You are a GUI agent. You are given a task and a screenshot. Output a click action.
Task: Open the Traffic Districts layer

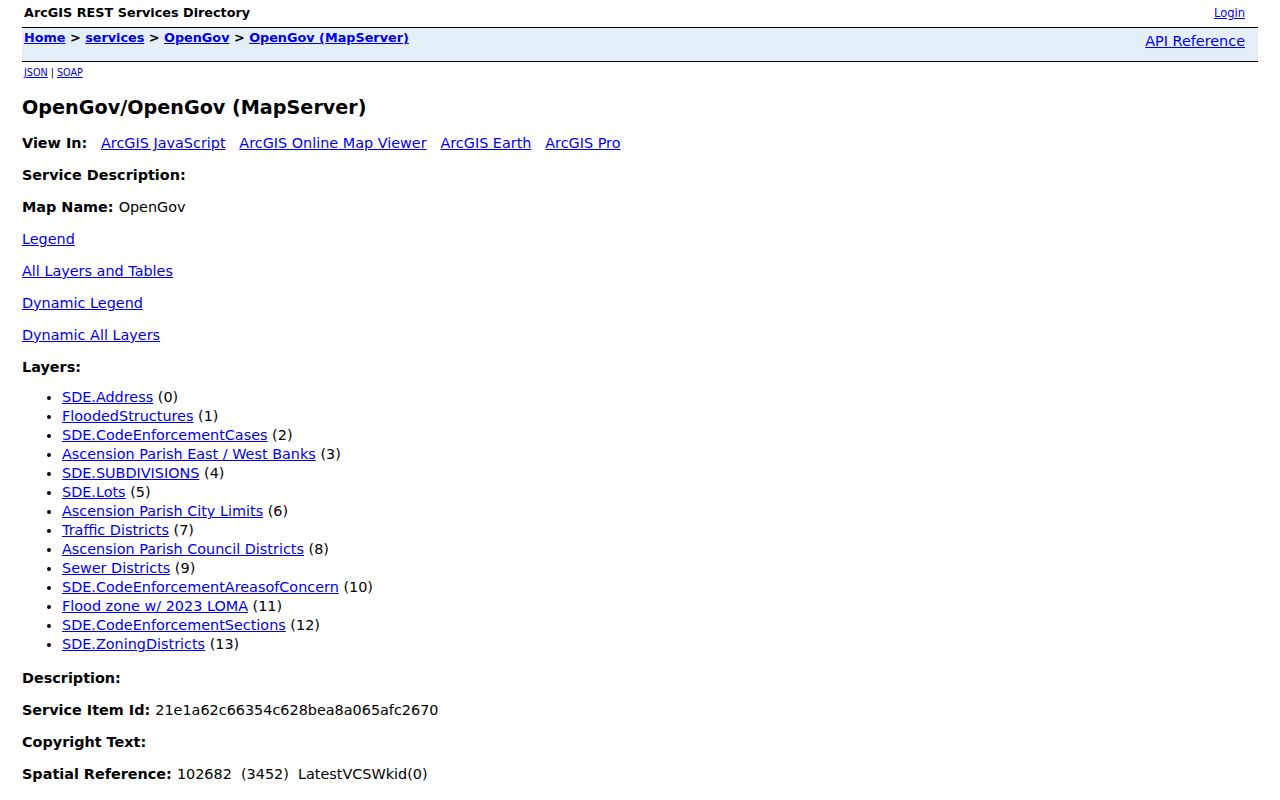[x=115, y=530]
